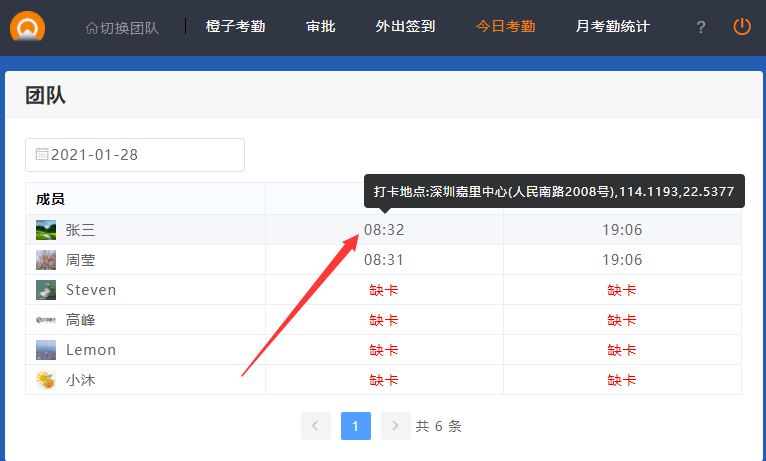Open the 审批 tab
The width and height of the screenshot is (766, 461).
point(320,27)
